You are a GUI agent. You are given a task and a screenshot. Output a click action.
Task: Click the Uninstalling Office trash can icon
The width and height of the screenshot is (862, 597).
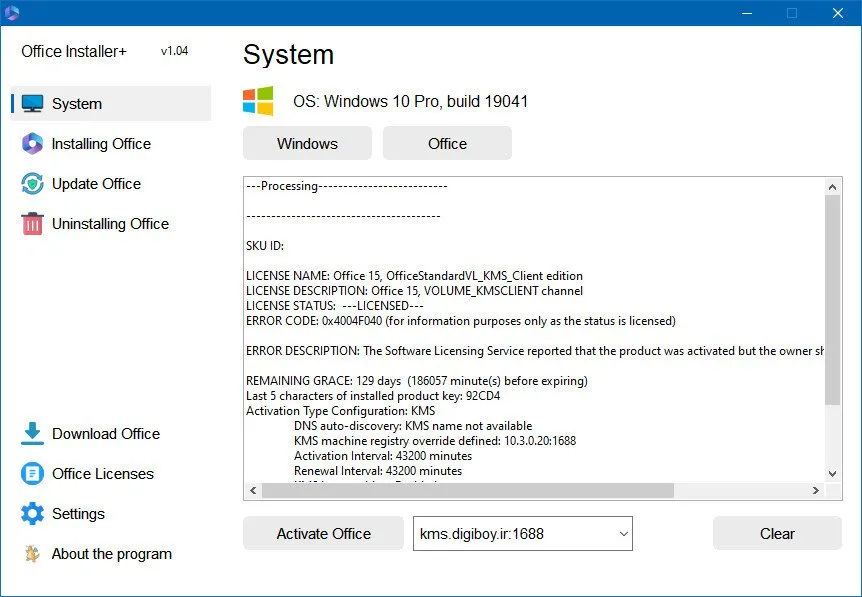point(32,224)
